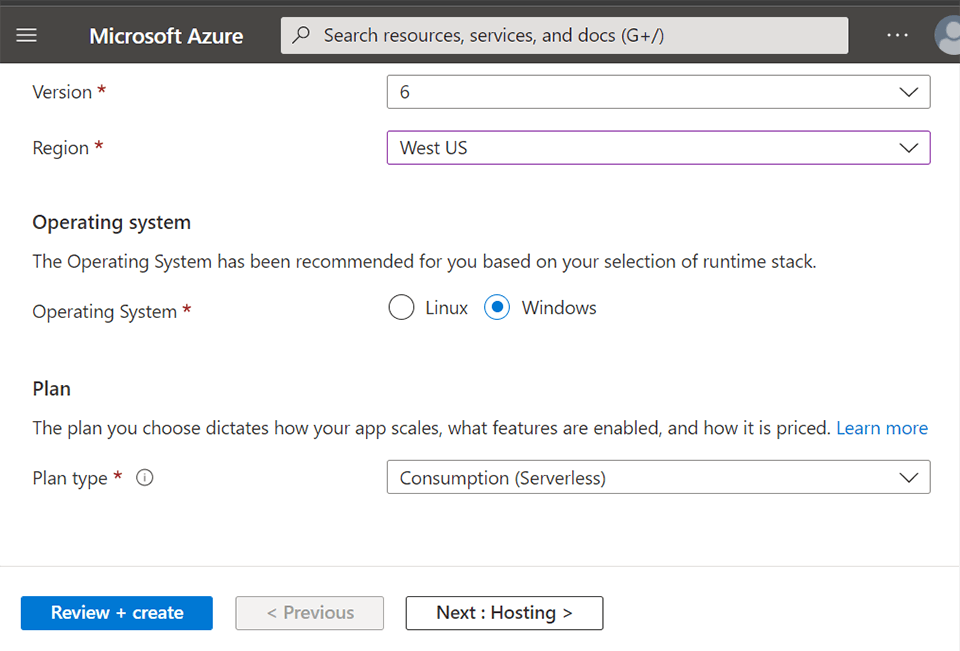960x651 pixels.
Task: Click the Next: Hosting button
Action: [x=504, y=613]
